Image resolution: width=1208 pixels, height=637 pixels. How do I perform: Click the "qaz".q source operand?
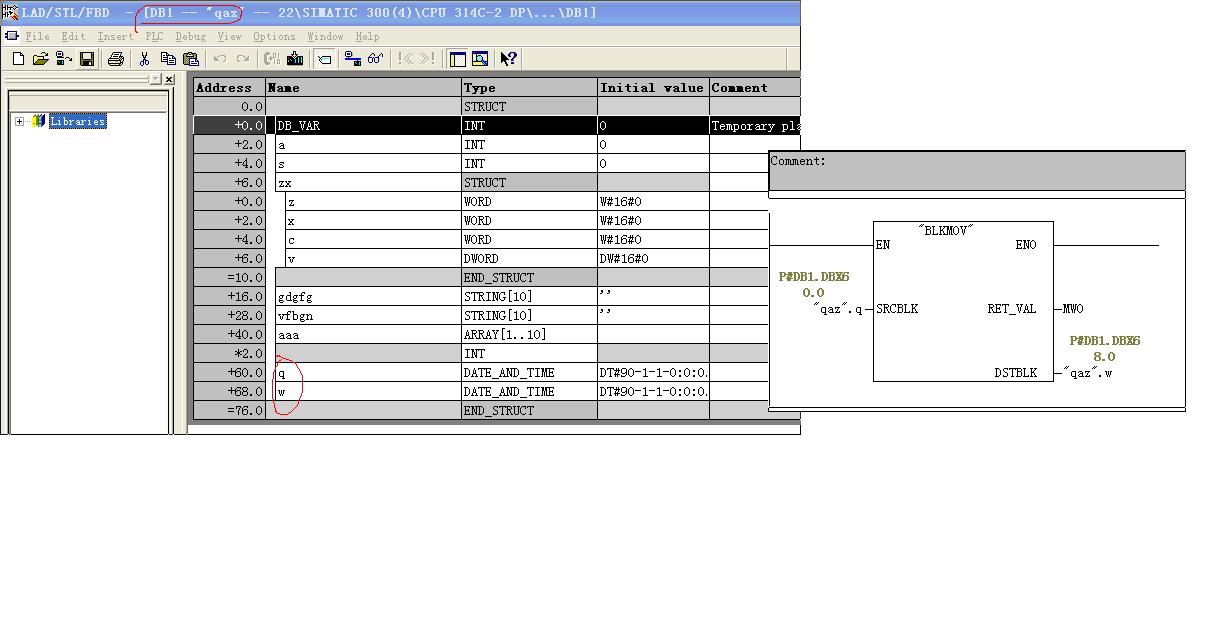838,309
